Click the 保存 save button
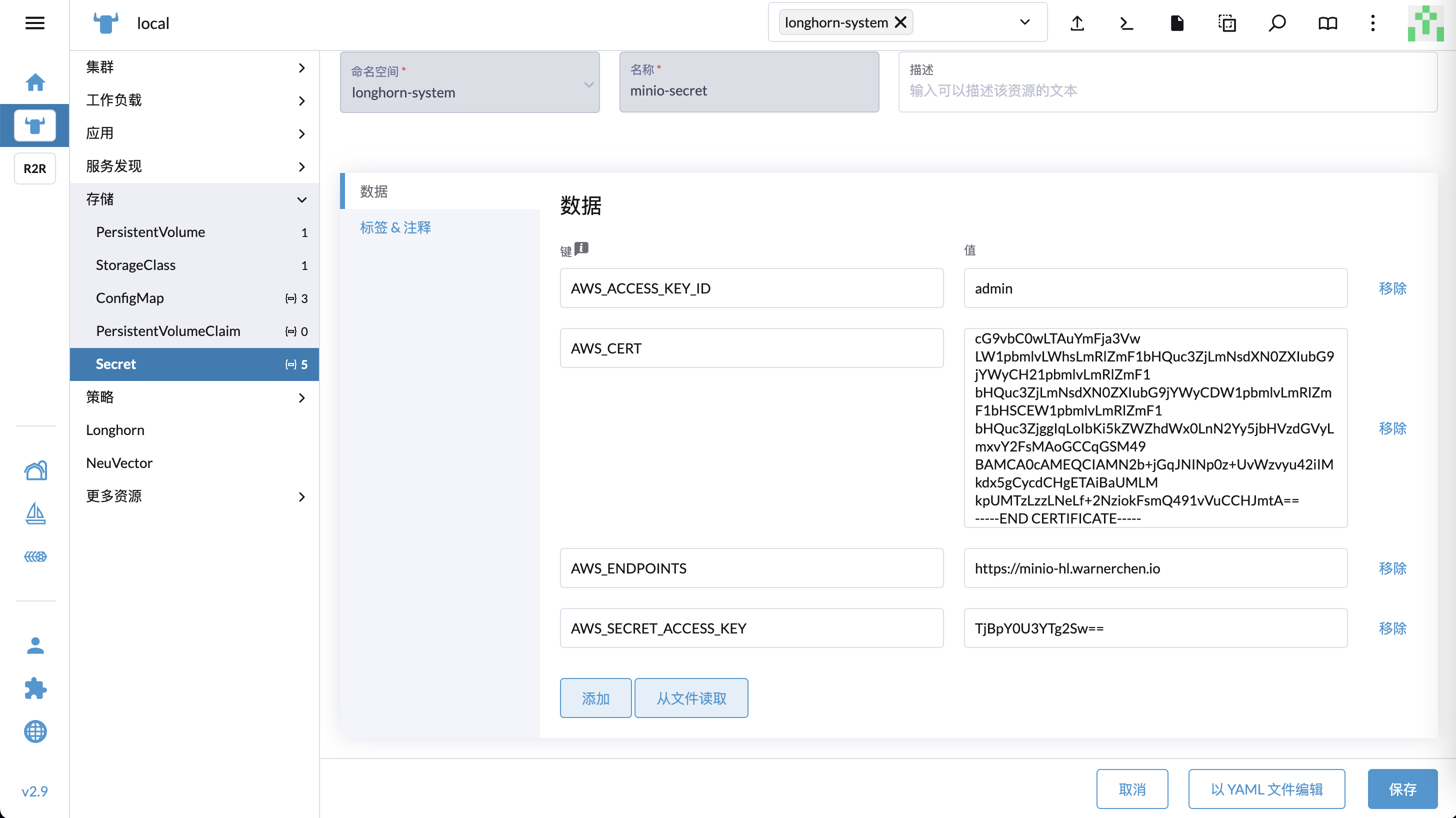1456x818 pixels. point(1402,789)
